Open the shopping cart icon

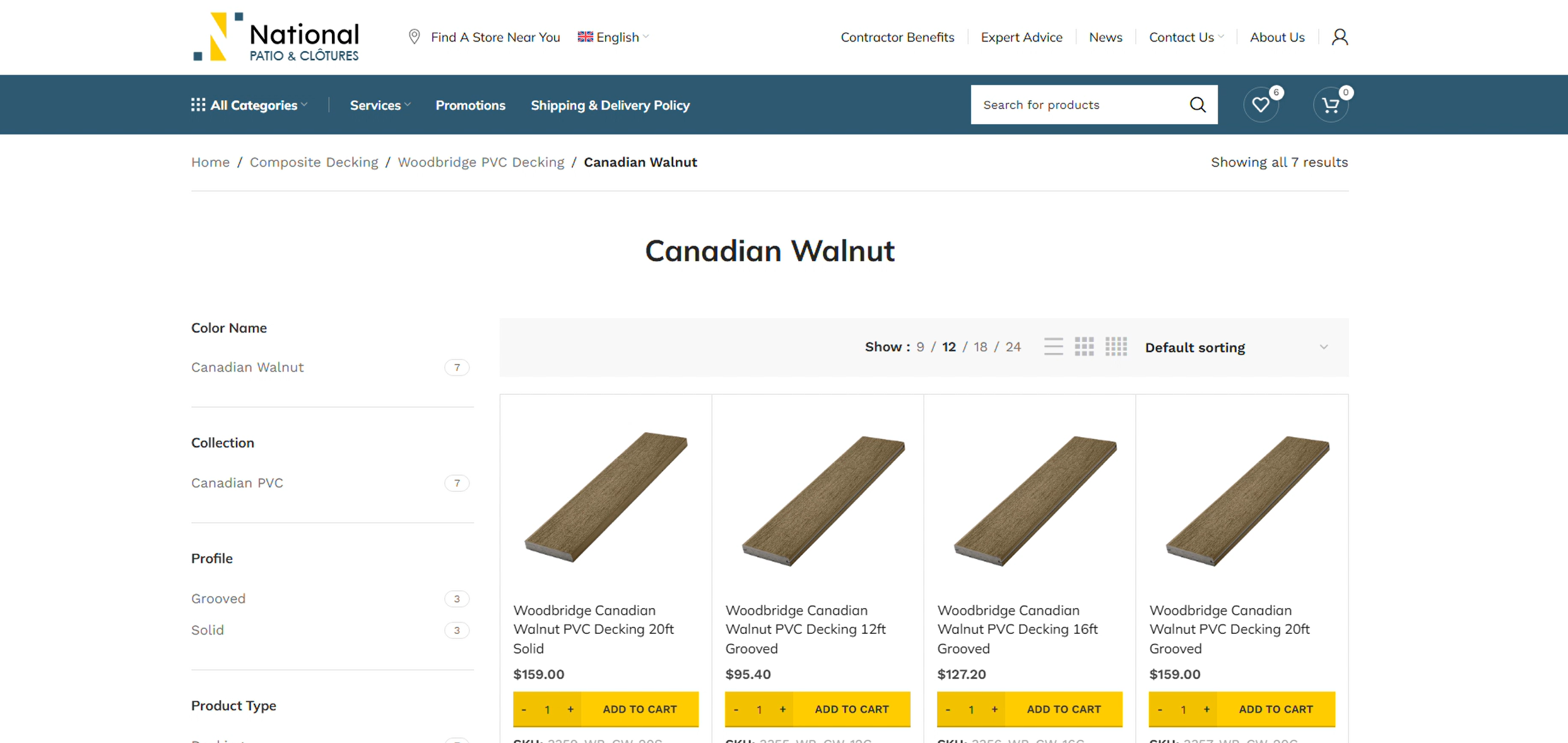point(1330,105)
